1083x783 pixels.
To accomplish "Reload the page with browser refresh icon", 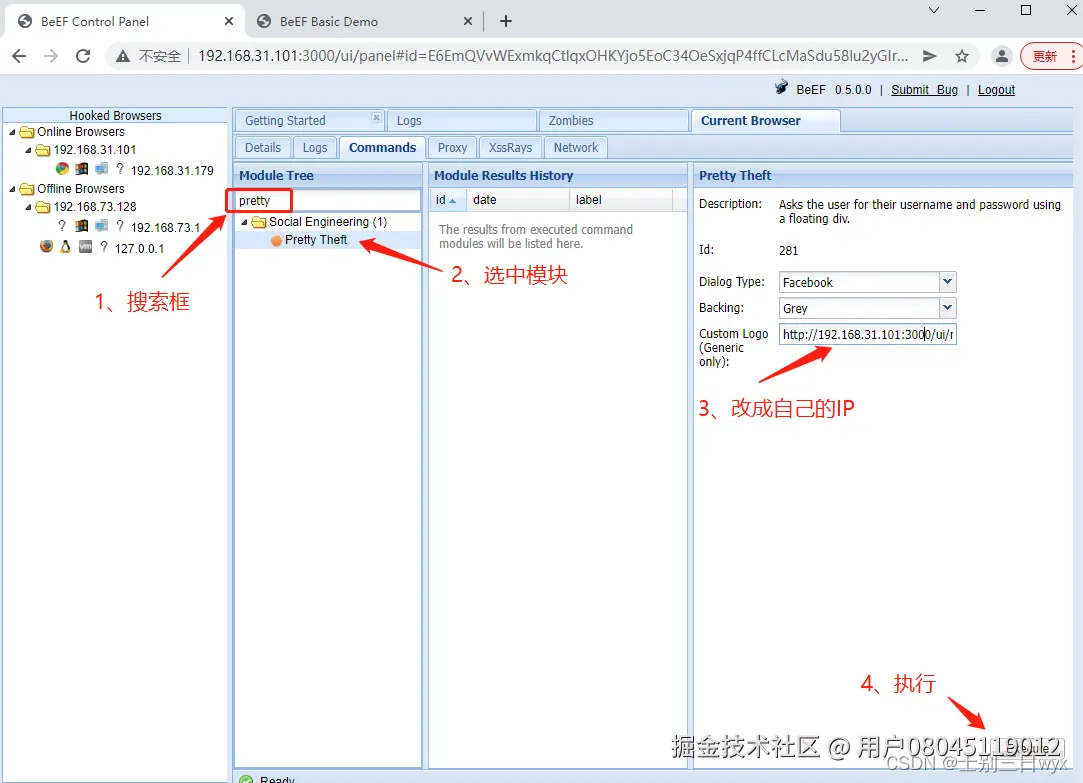I will point(83,56).
